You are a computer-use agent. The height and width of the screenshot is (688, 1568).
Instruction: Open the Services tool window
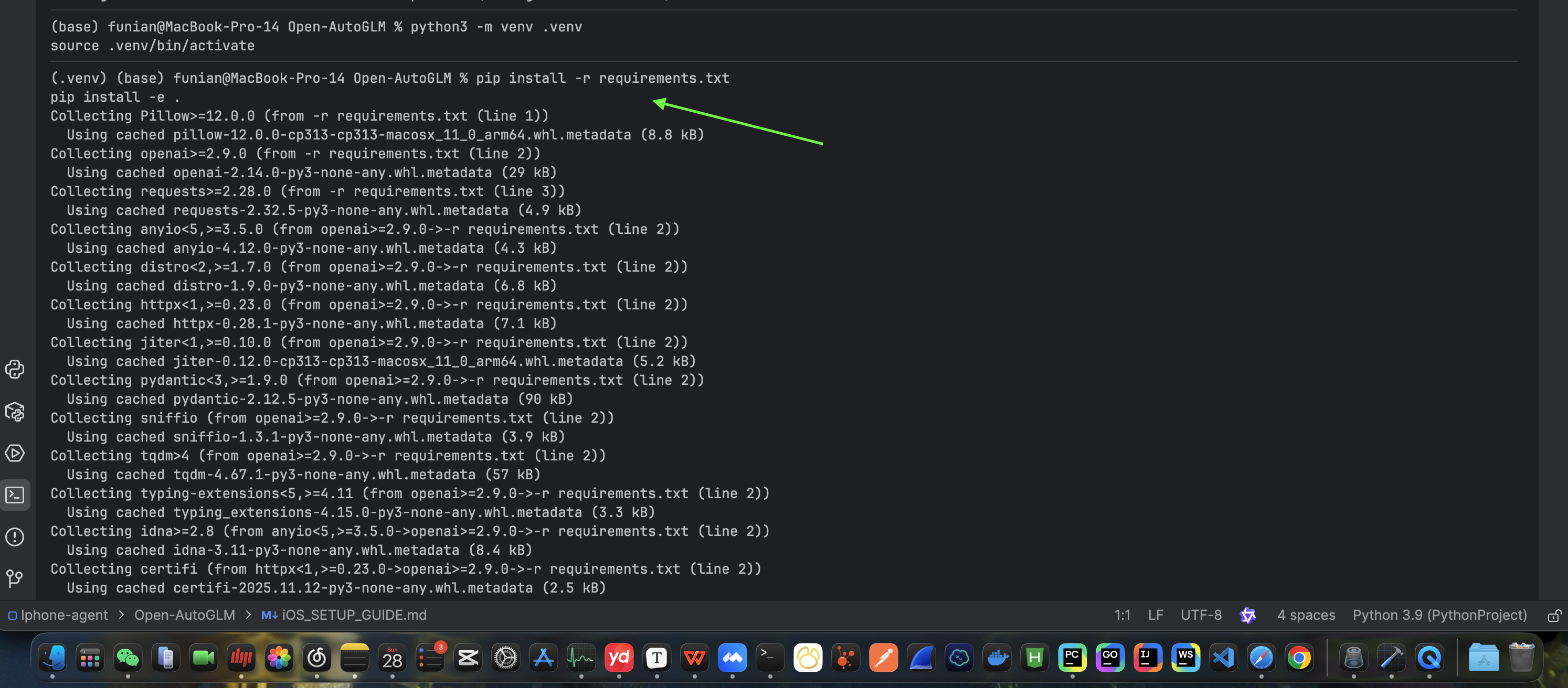pos(15,453)
